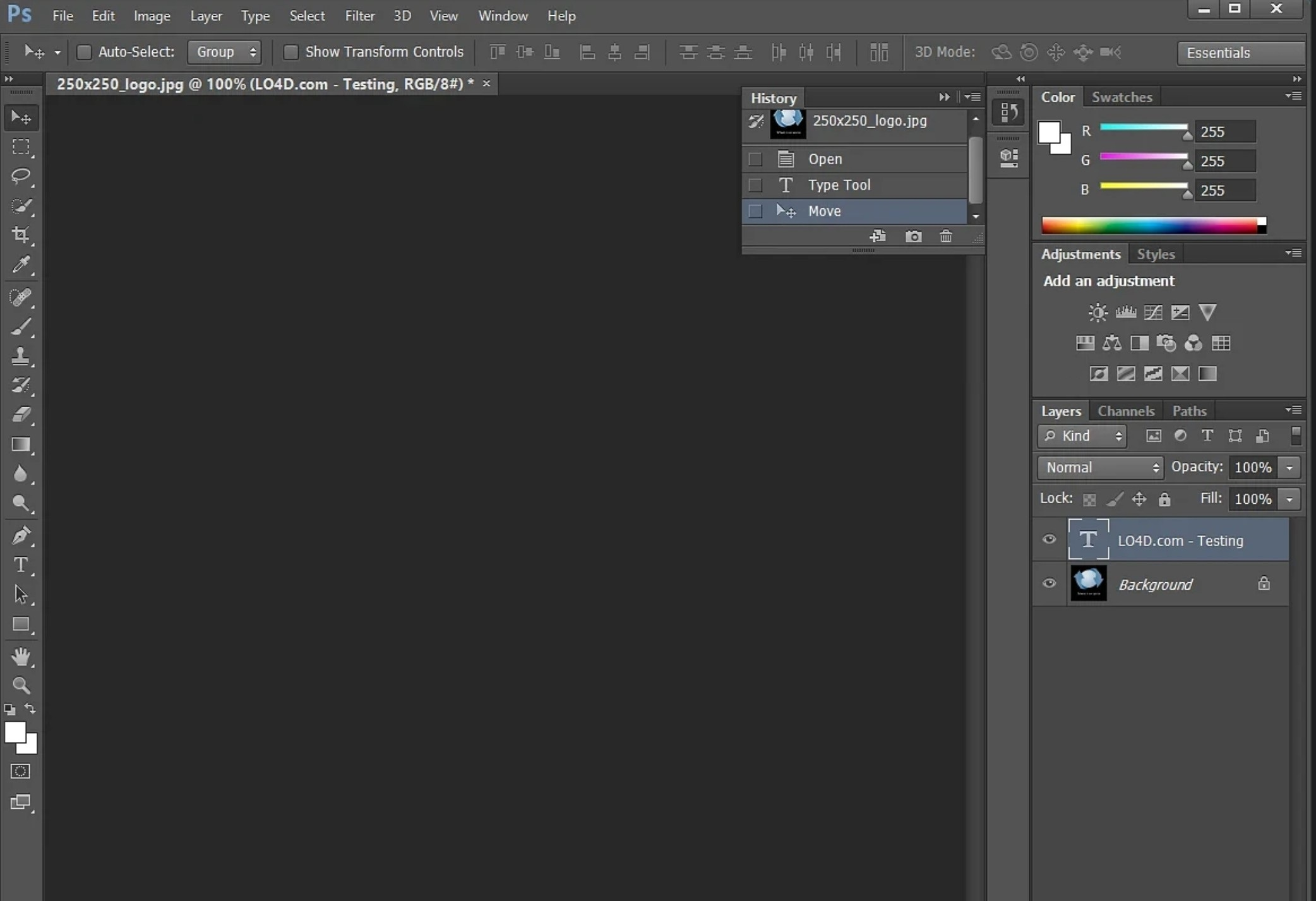Select the Pen tool
This screenshot has height=901, width=1316.
click(21, 535)
